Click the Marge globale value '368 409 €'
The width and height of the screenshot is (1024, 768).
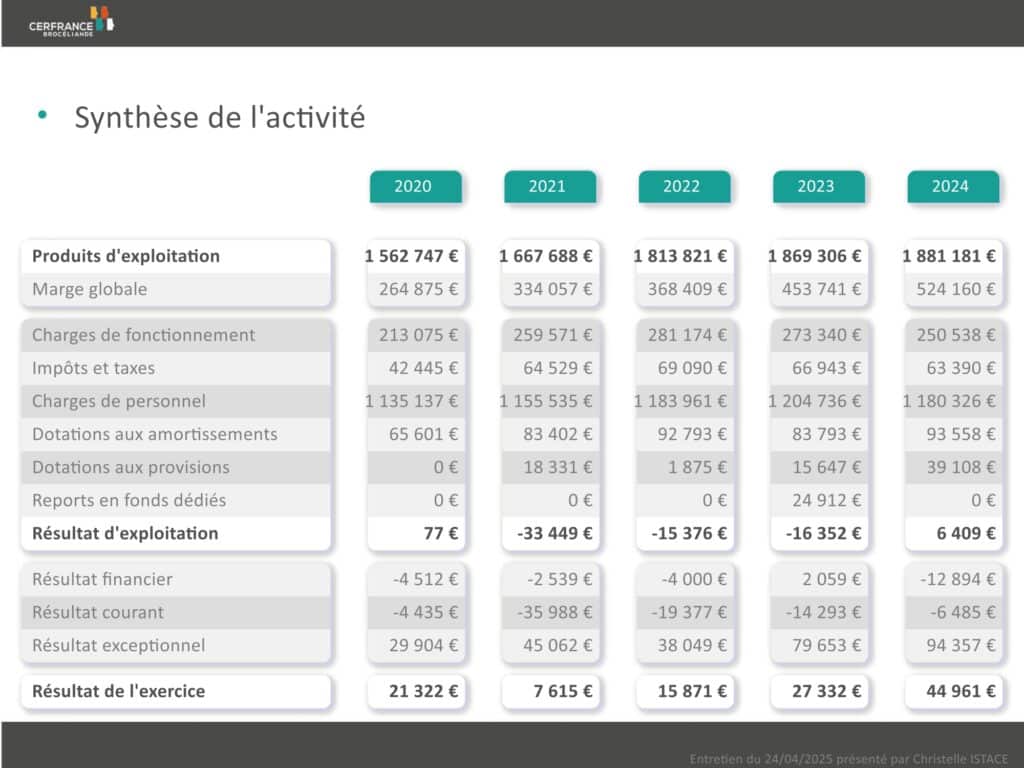point(688,289)
